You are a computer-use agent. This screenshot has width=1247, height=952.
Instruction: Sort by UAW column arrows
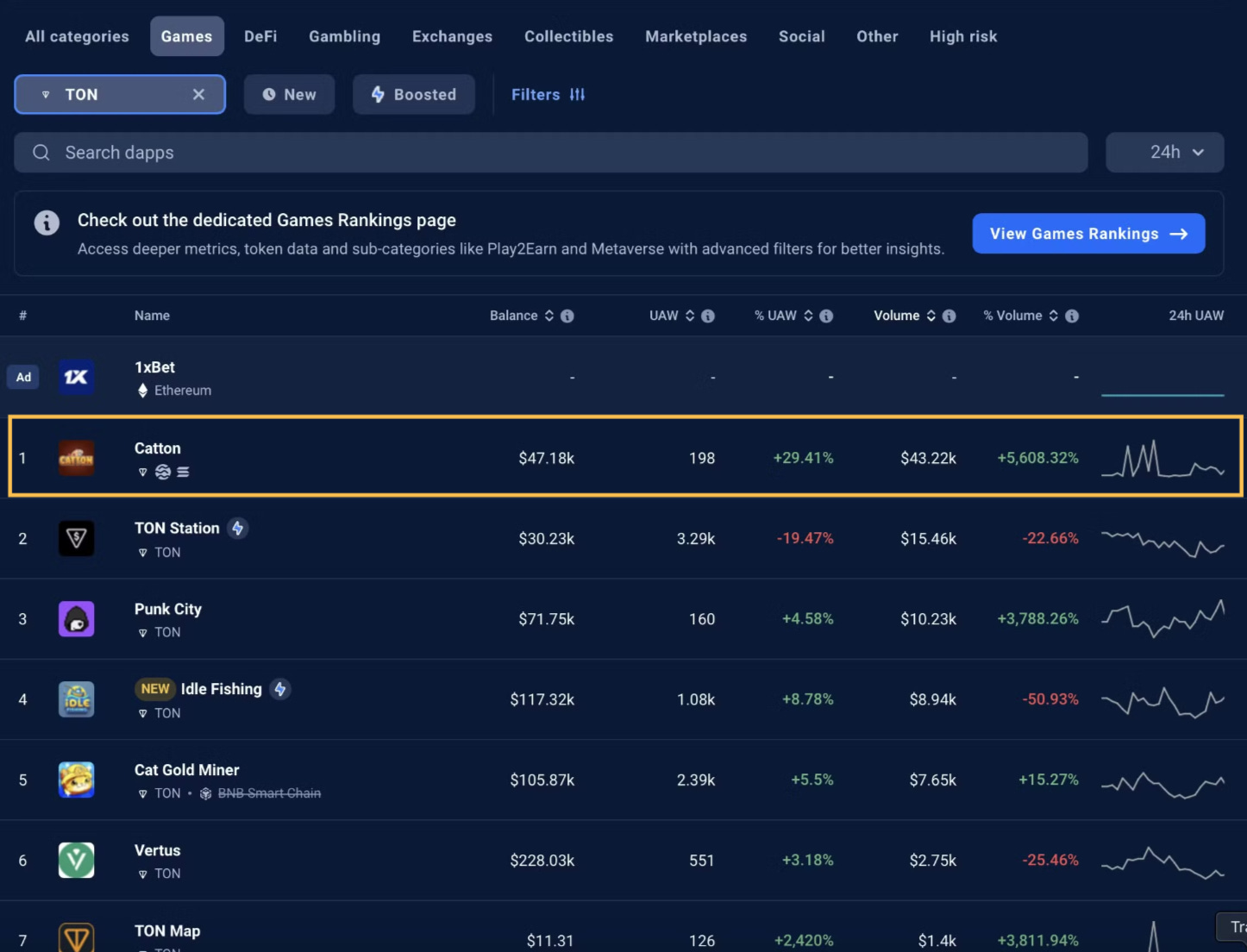pyautogui.click(x=690, y=316)
